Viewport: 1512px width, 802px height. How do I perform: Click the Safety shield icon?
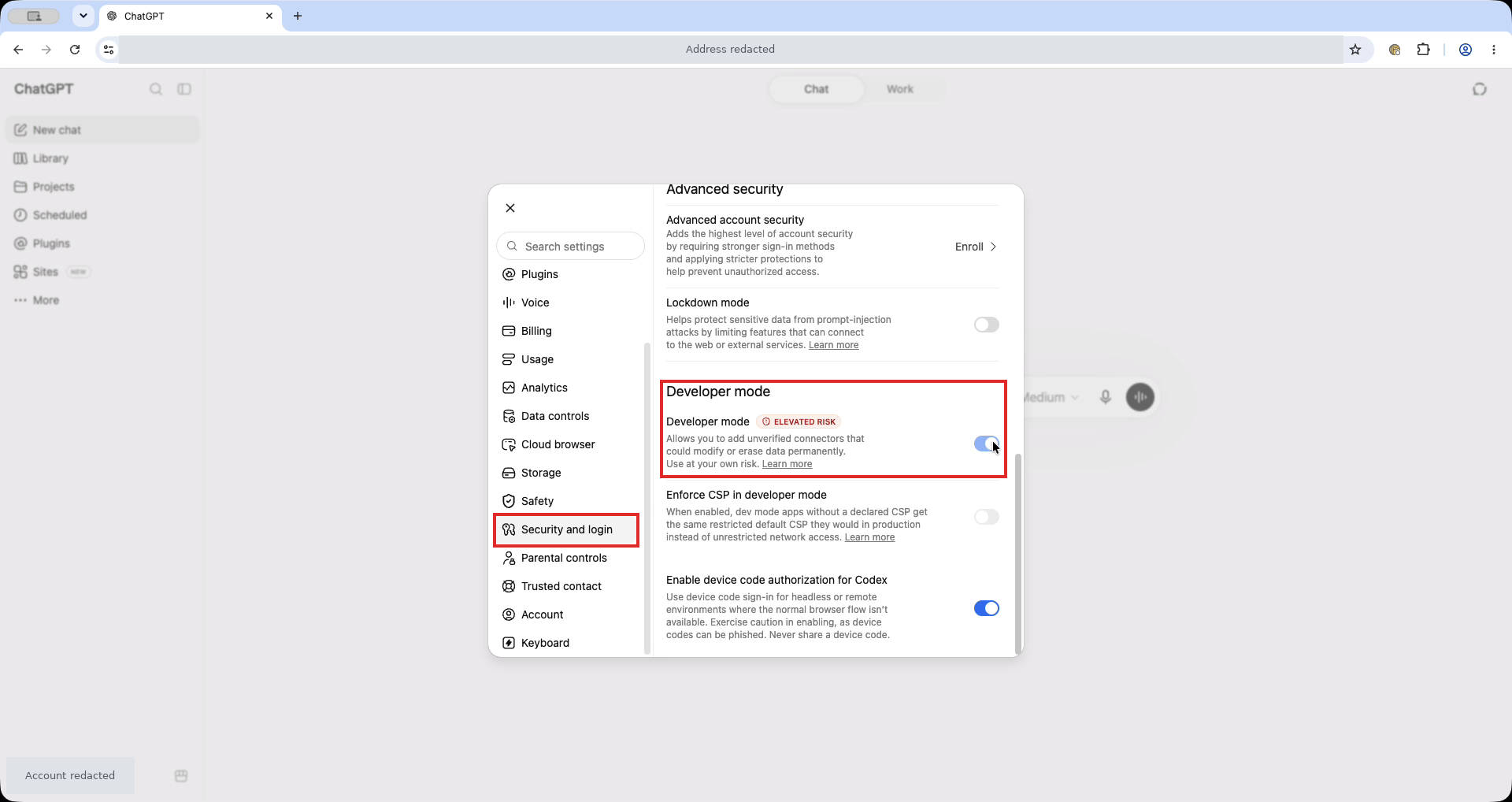(509, 501)
